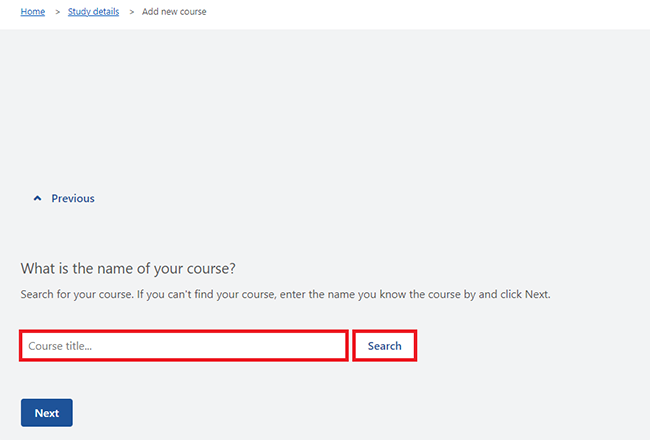Click the instruction text about searching for your course
This screenshot has width=650, height=440.
pyautogui.click(x=286, y=294)
